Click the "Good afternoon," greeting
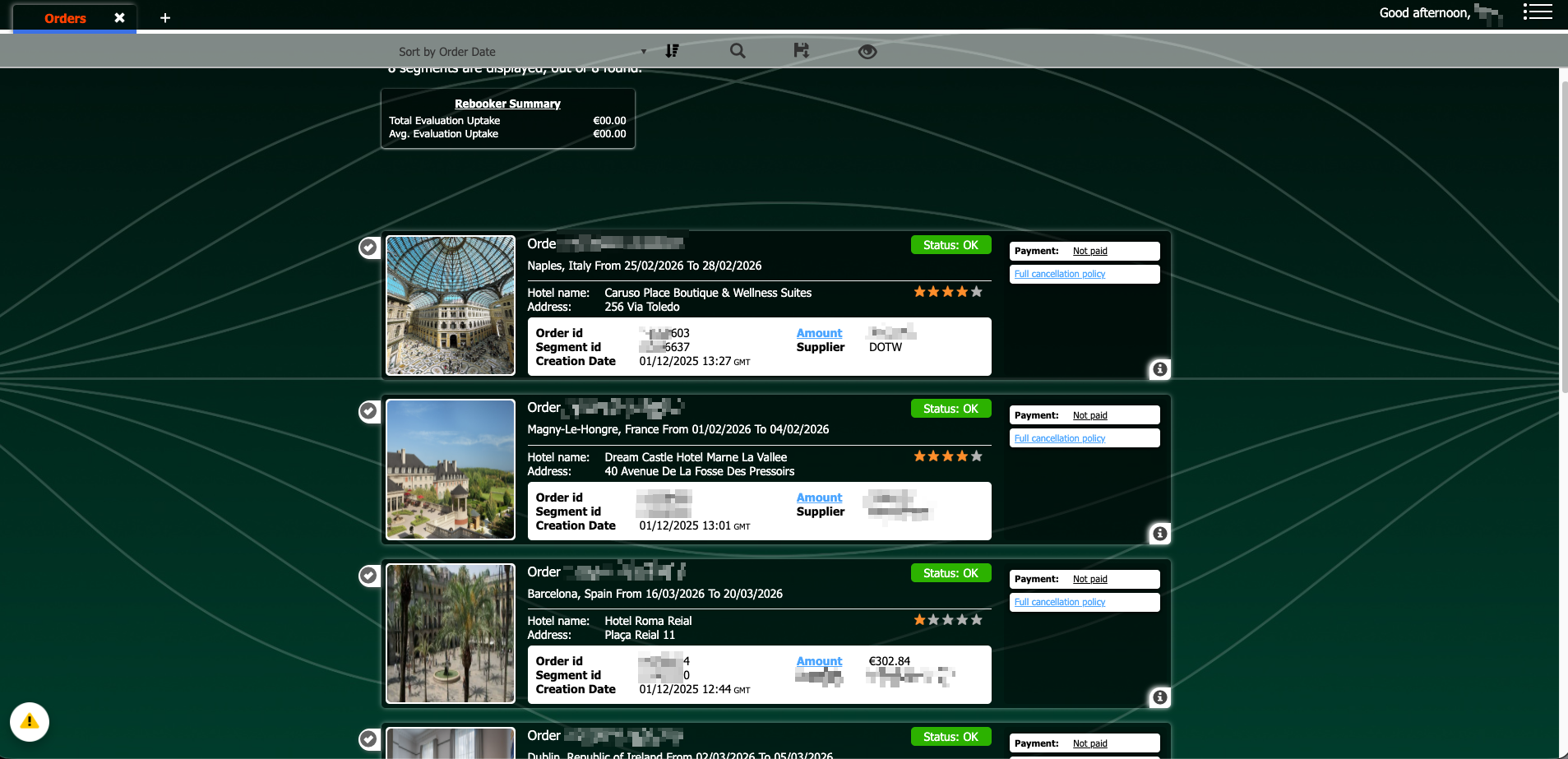1568x759 pixels. pos(1425,12)
